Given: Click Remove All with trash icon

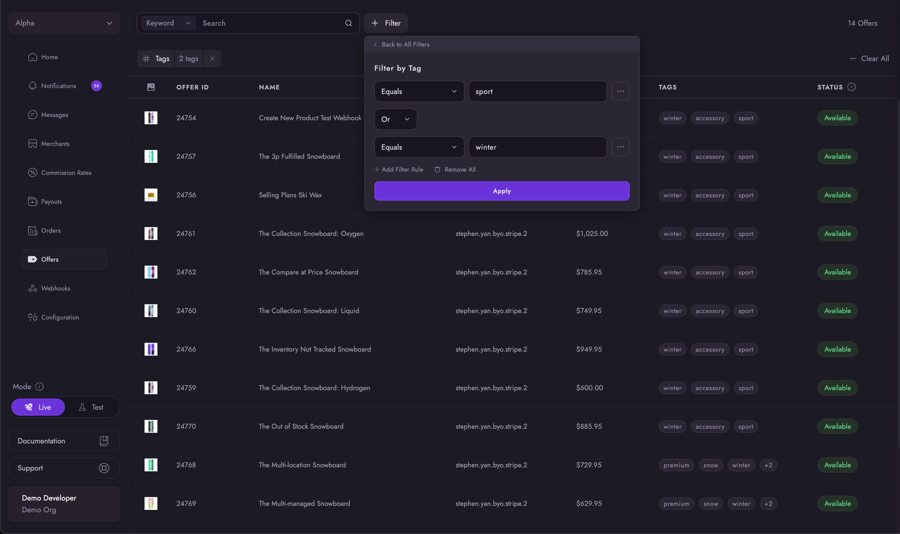Looking at the screenshot, I should pyautogui.click(x=455, y=169).
